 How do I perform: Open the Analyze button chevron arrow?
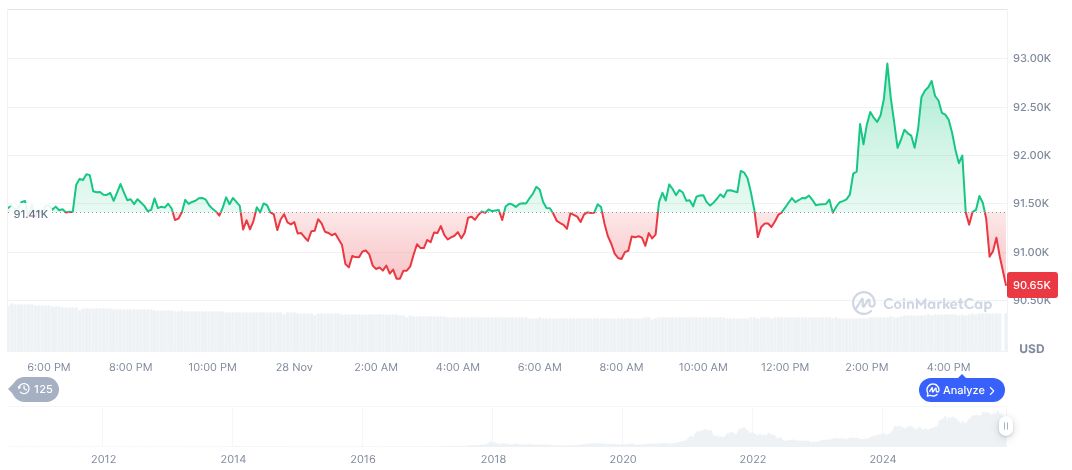[x=992, y=390]
